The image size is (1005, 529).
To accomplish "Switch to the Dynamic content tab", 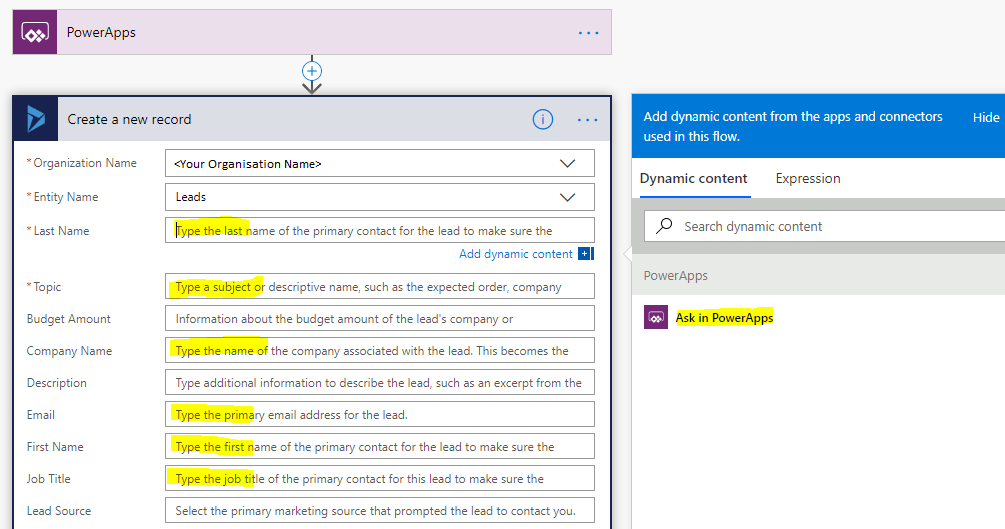I will (x=694, y=179).
